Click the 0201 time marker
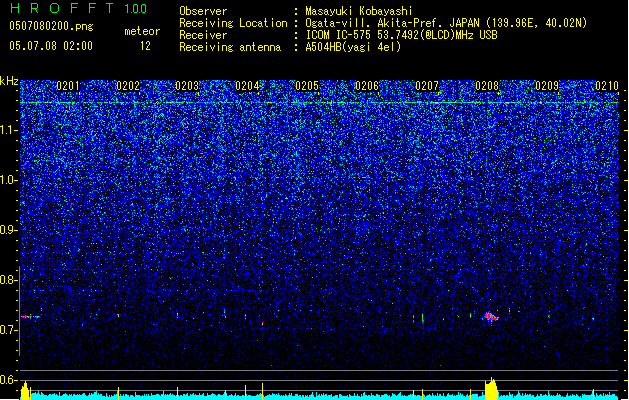Image resolution: width=629 pixels, height=400 pixels. coord(68,86)
